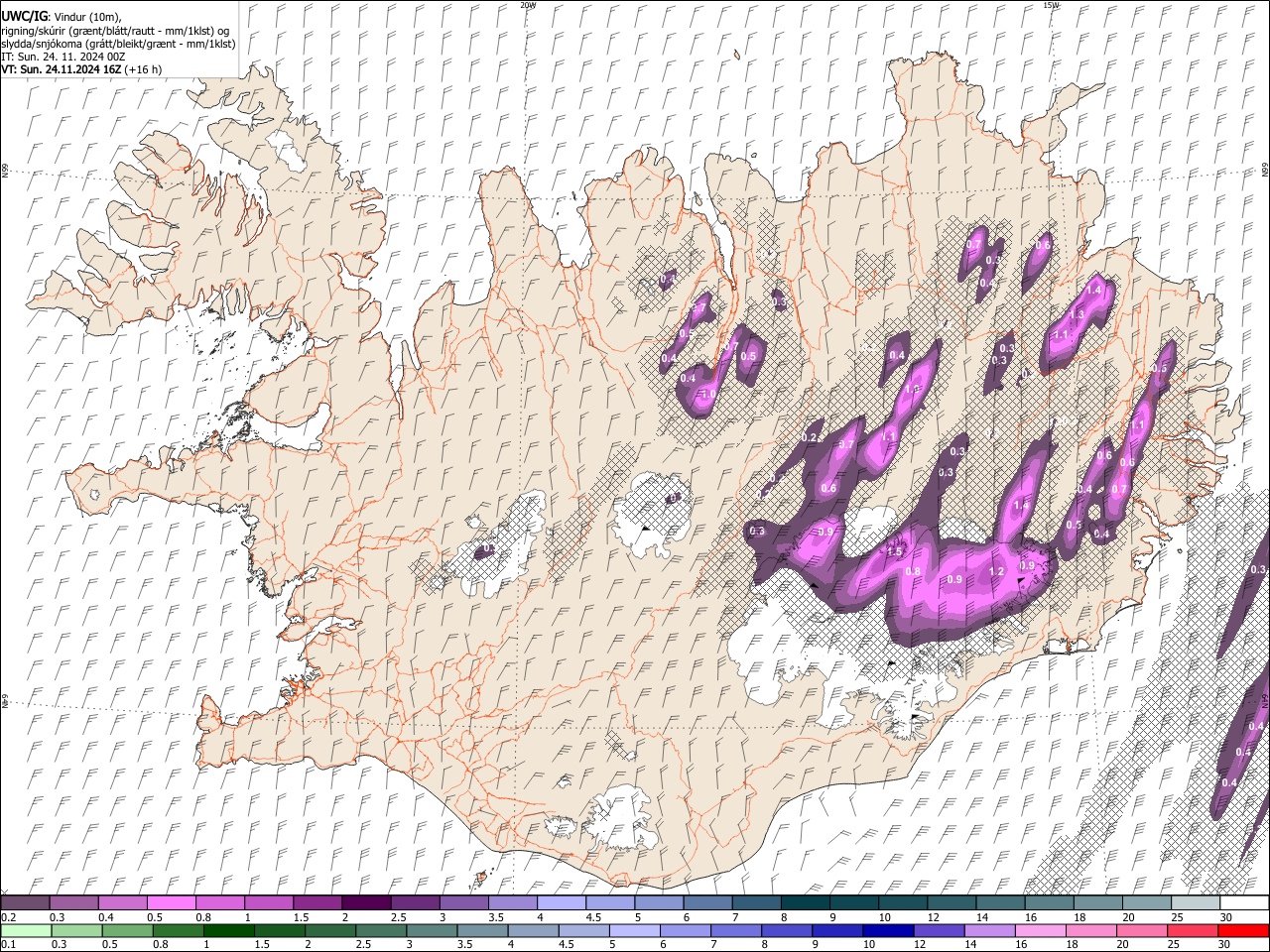Click the 'VT: Sun. 24.11.2024 16Z (+16 h)' line
The height and width of the screenshot is (952, 1270).
point(81,69)
